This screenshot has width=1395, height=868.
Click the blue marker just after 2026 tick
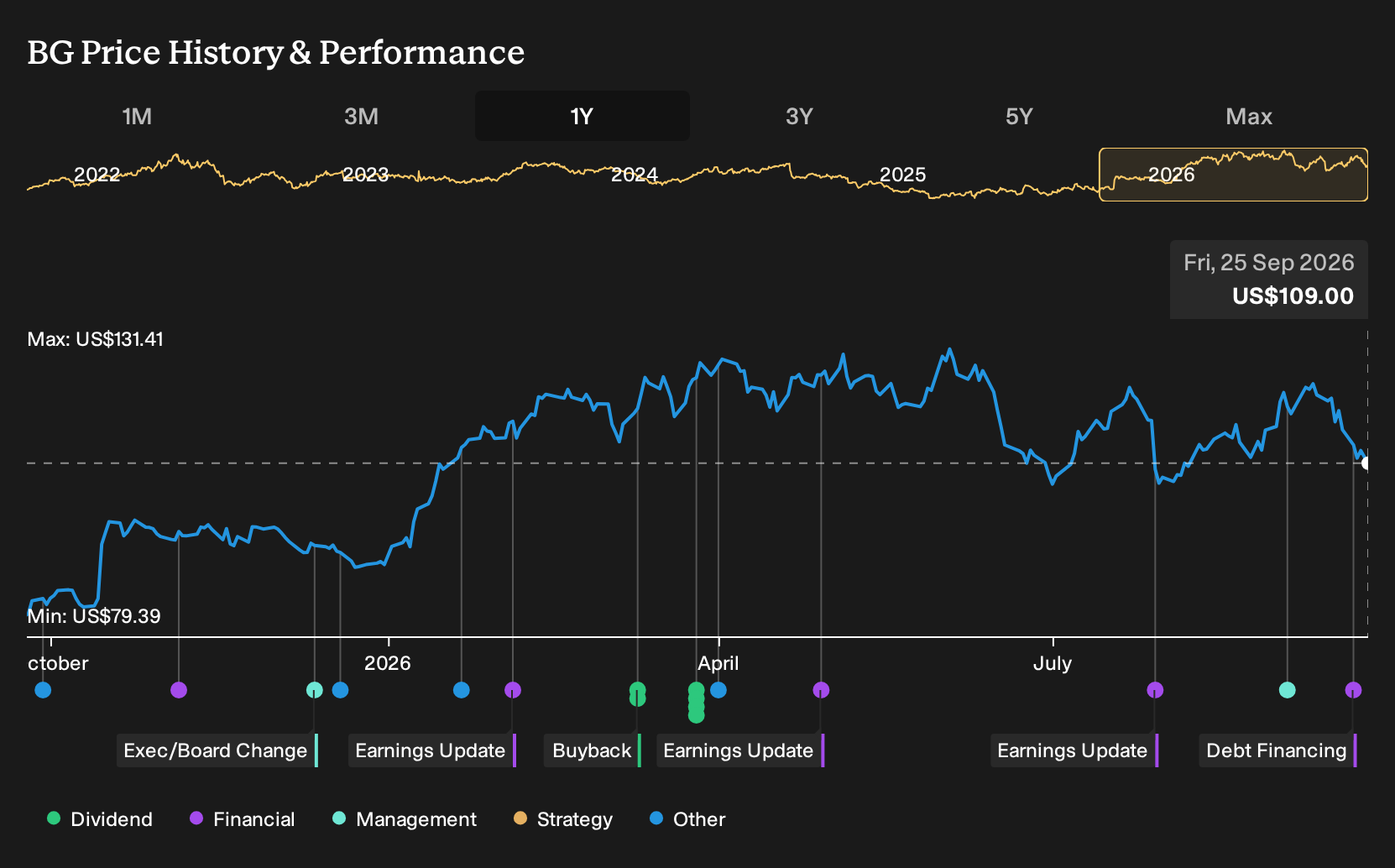tap(462, 690)
